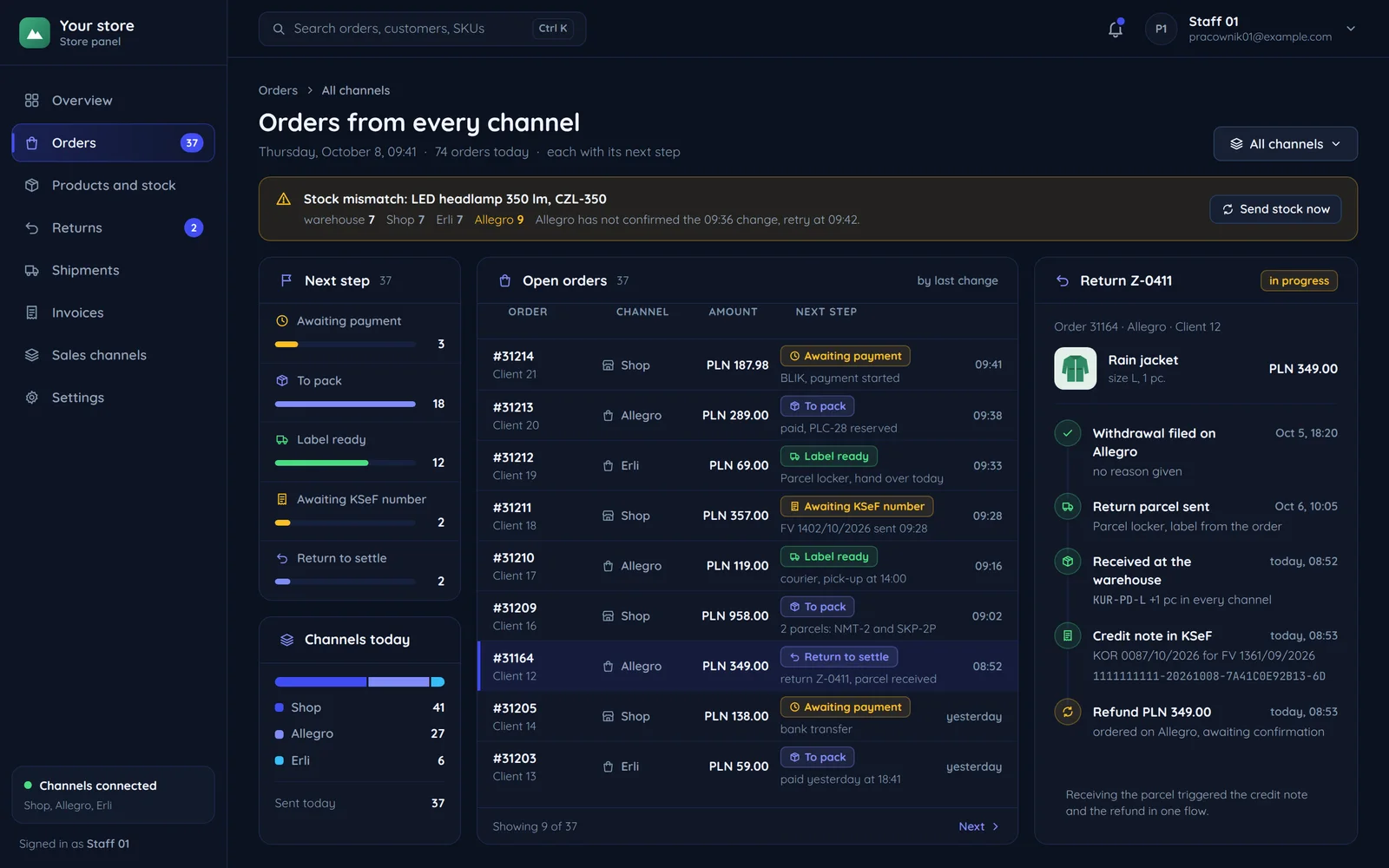Image resolution: width=1389 pixels, height=868 pixels.
Task: Change sorting via by last change
Action: [x=958, y=280]
